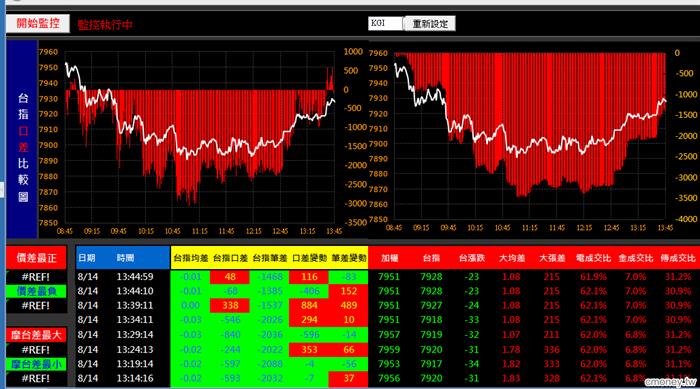The height and width of the screenshot is (389, 700).
Task: Click 大均差 value 1.78
Action: point(511,349)
